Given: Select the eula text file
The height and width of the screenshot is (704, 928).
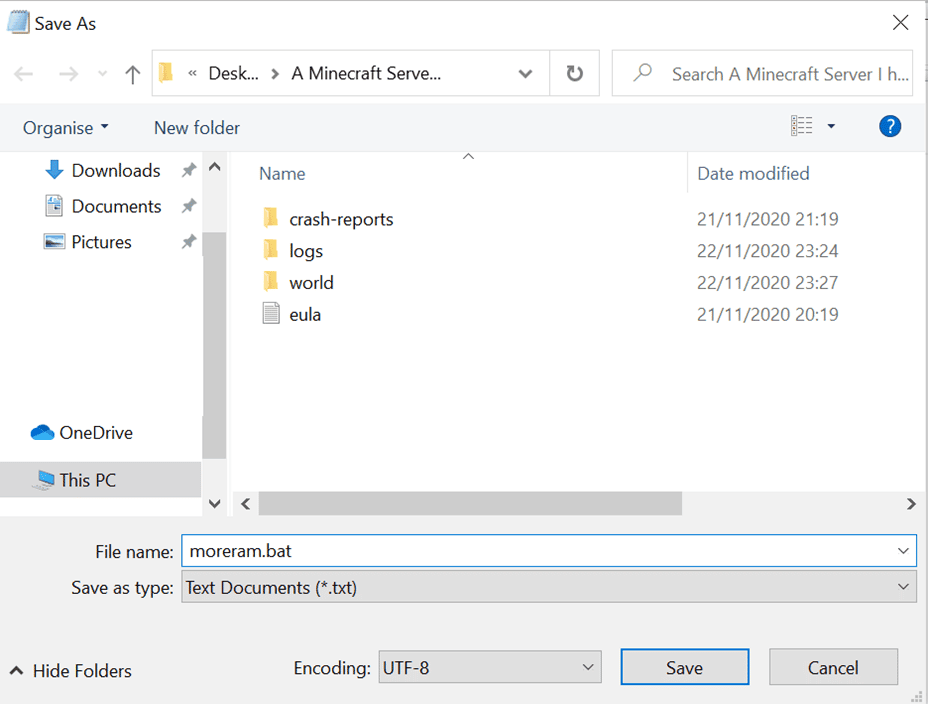Looking at the screenshot, I should (304, 315).
